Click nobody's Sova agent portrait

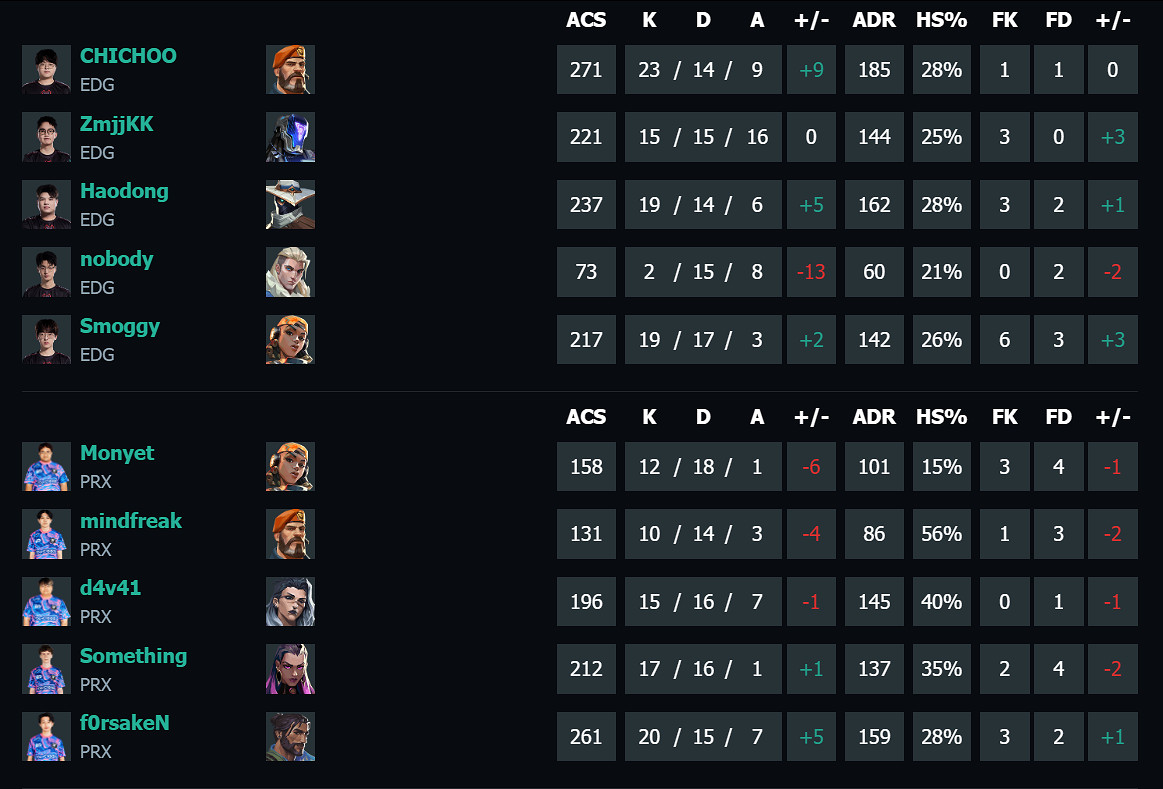[x=290, y=271]
